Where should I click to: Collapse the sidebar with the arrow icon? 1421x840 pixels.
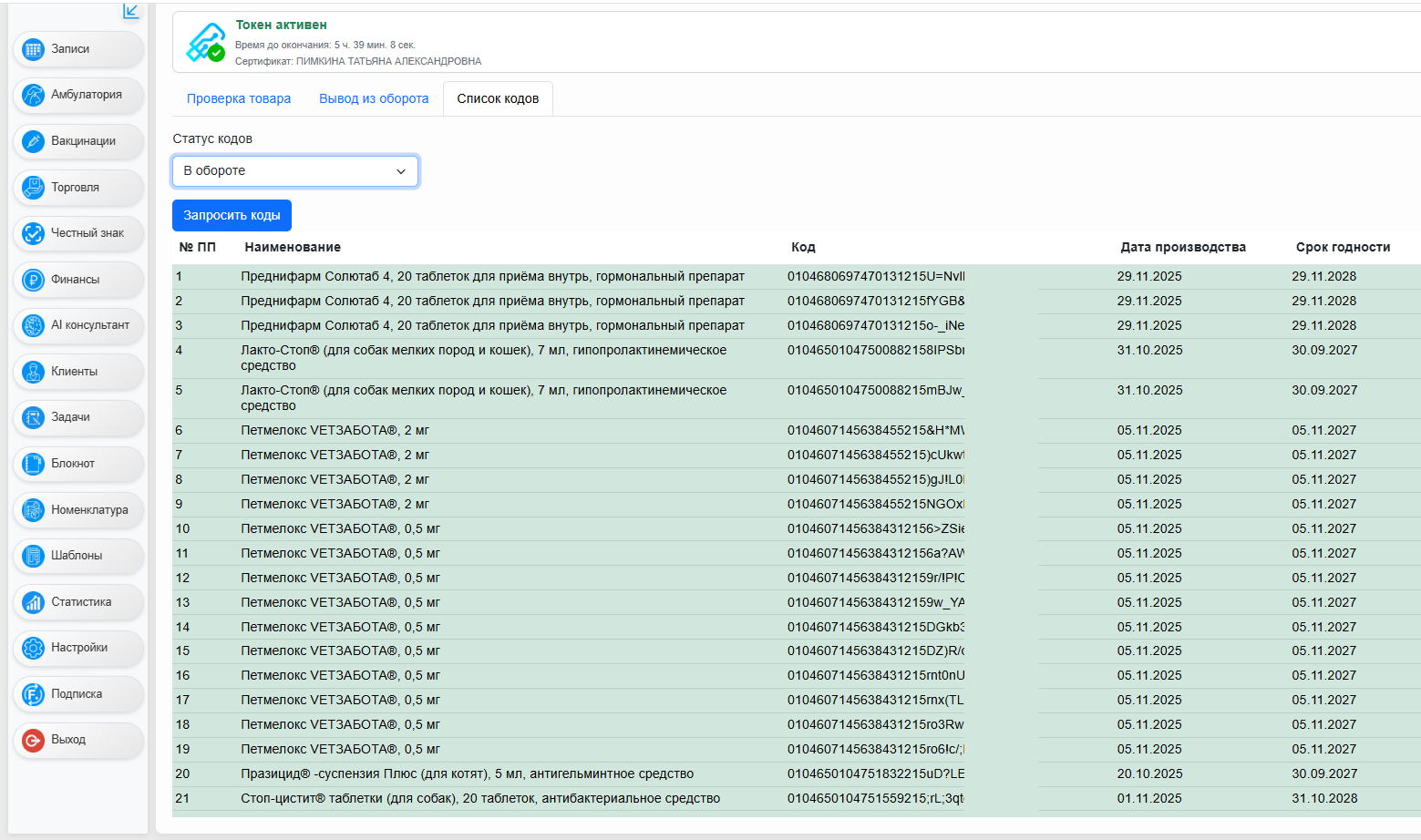pos(131,11)
